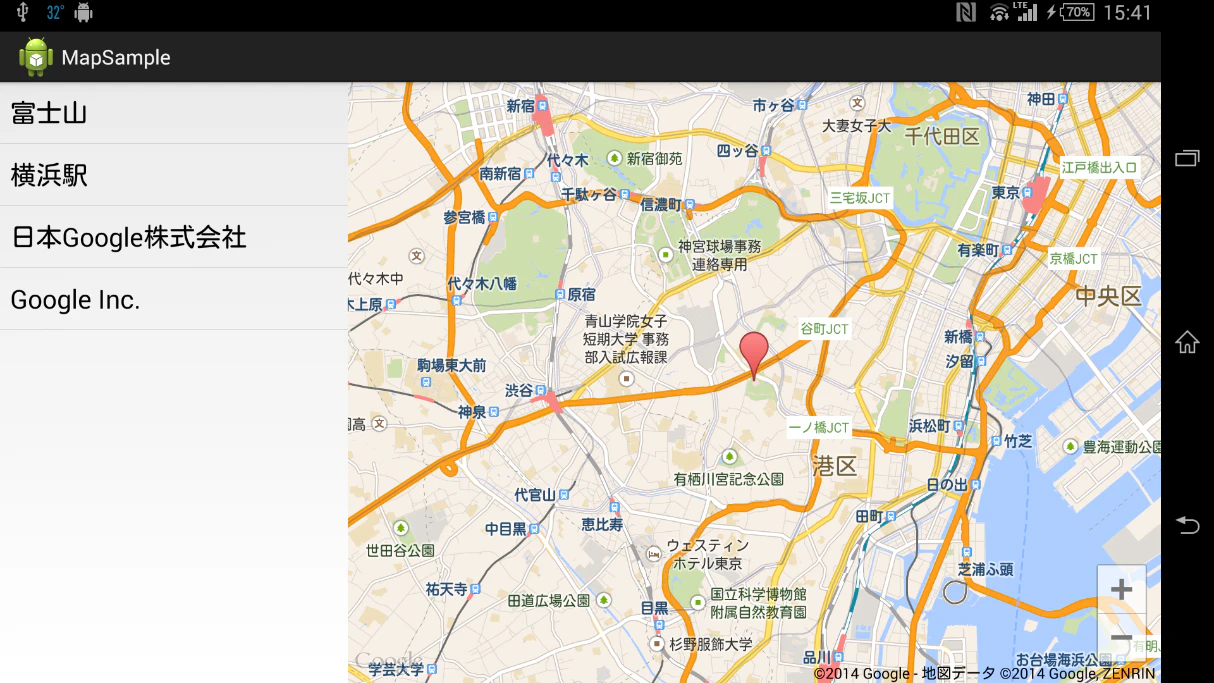Tap ウェスティンホテル東京 hotel label
Image resolution: width=1214 pixels, height=683 pixels.
coord(707,554)
